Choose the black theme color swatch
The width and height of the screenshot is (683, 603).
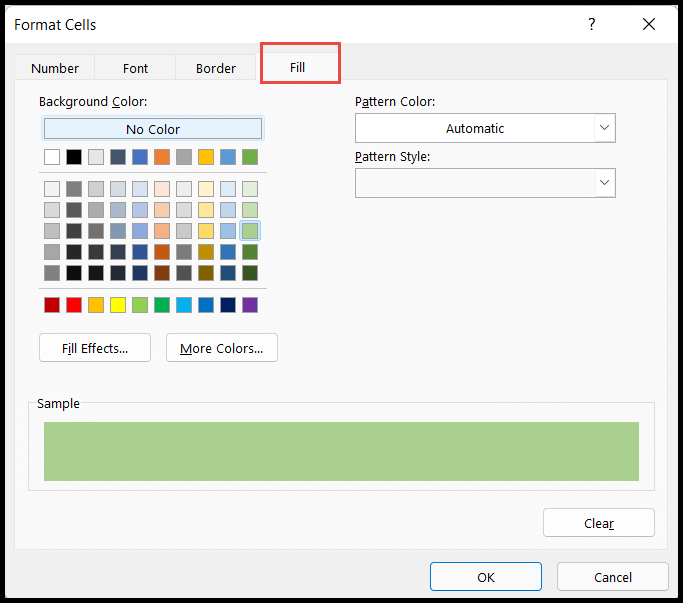[74, 157]
